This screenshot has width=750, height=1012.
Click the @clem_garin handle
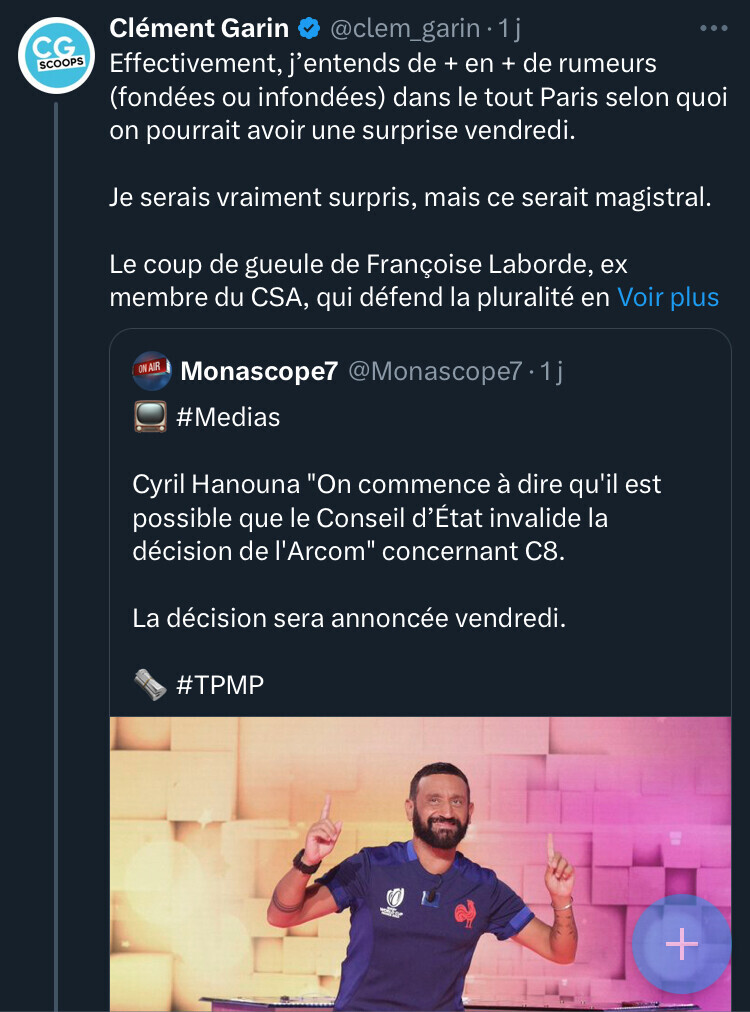click(x=405, y=29)
